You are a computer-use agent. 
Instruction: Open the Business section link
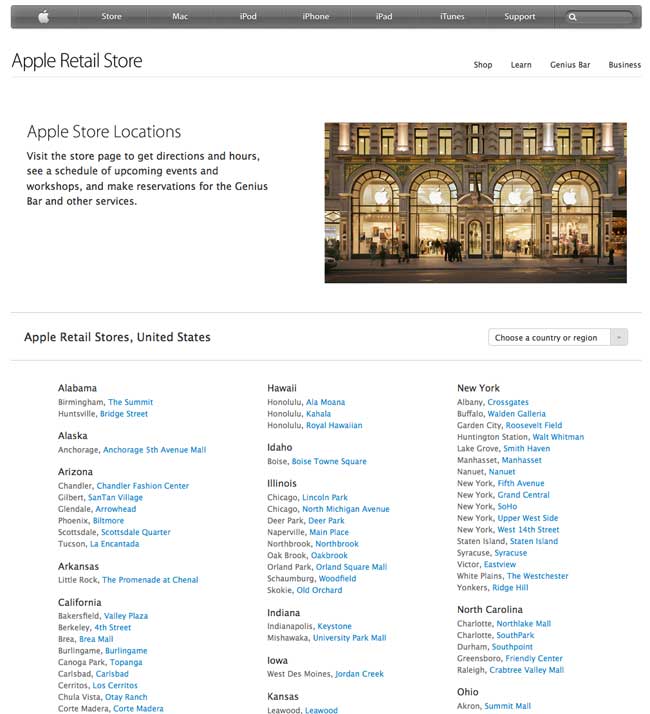point(624,65)
